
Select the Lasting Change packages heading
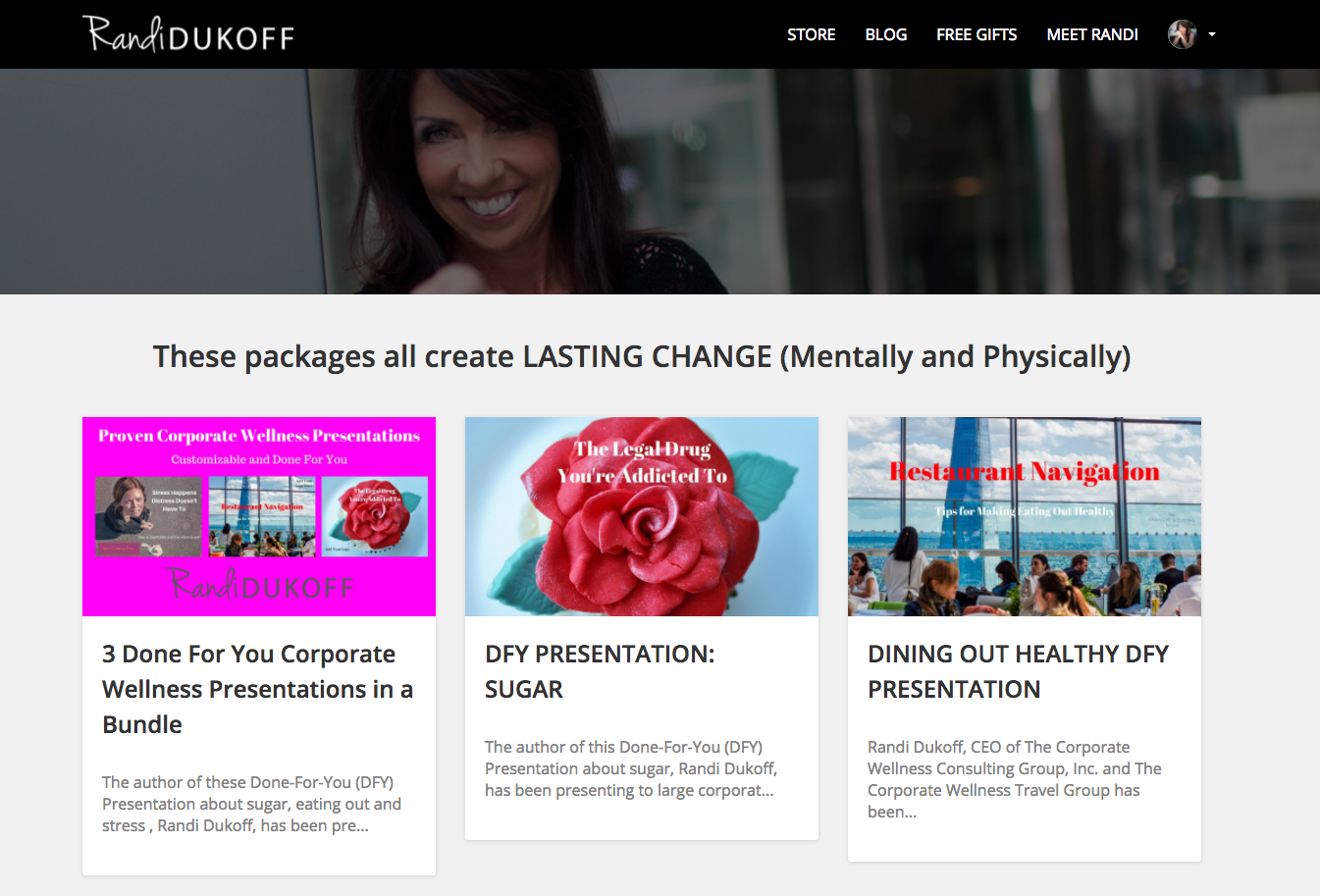[642, 356]
